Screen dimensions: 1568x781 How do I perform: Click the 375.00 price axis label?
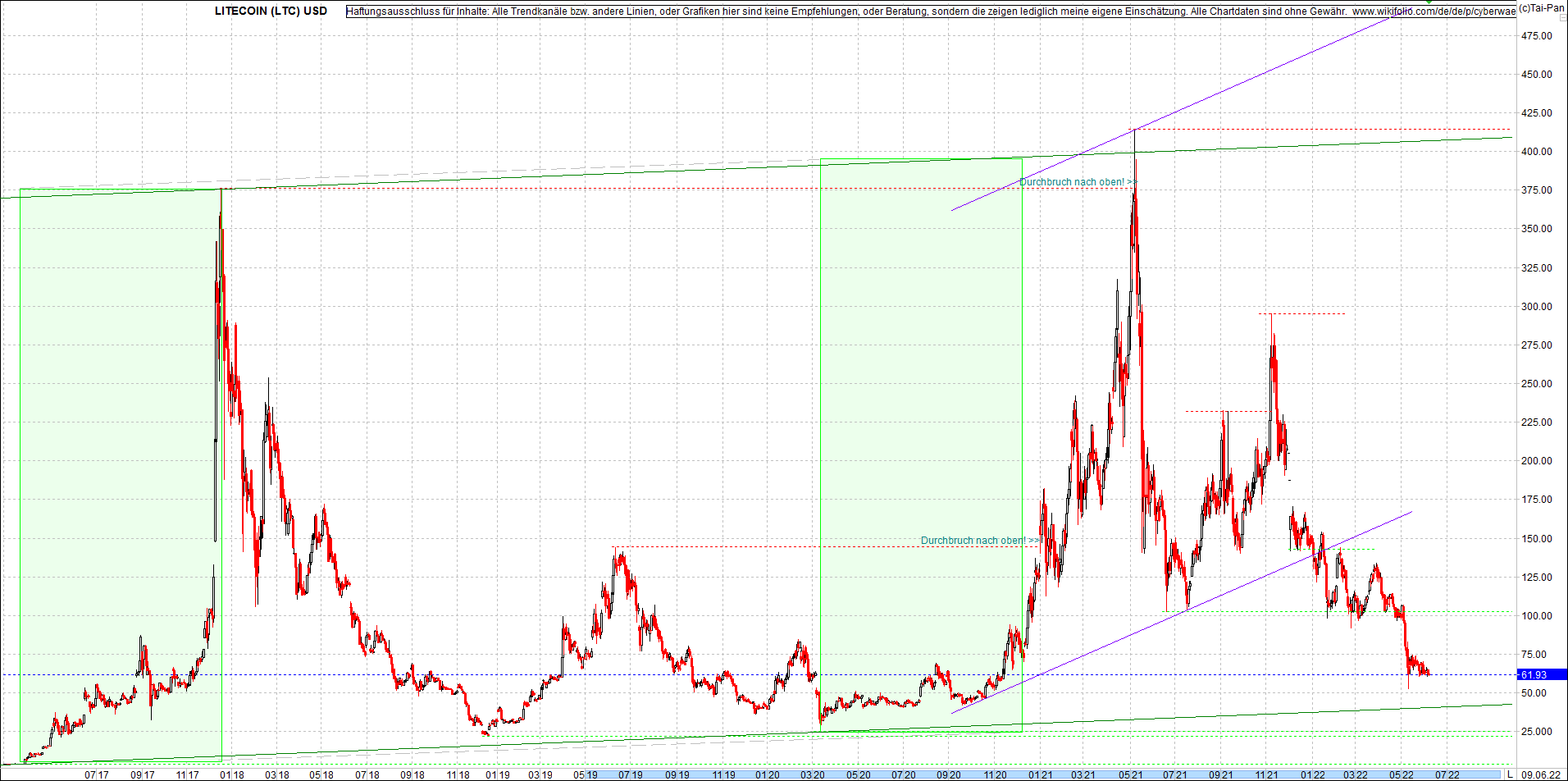tap(1537, 190)
